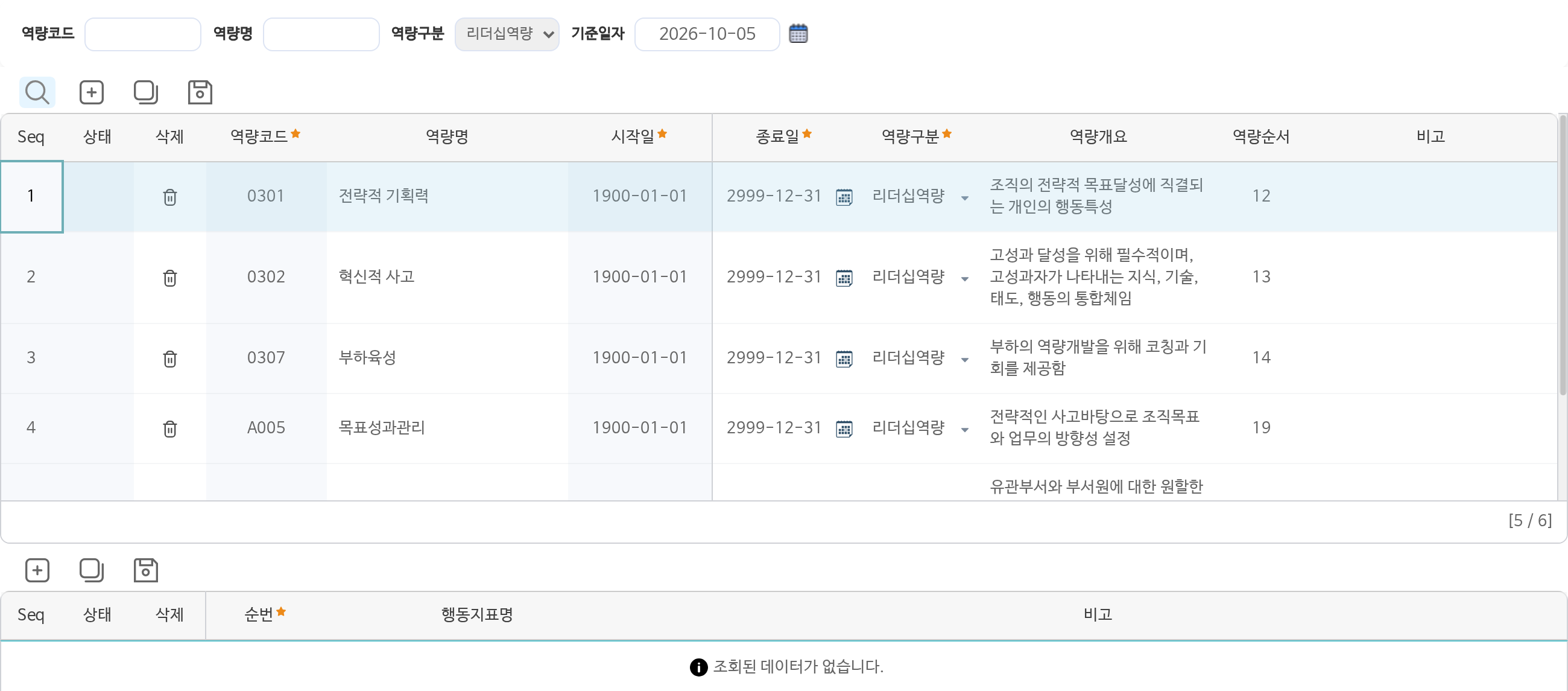Viewport: 1568px width, 691px height.
Task: Delete row 0302 혁신적 사고 trash icon
Action: pos(170,278)
